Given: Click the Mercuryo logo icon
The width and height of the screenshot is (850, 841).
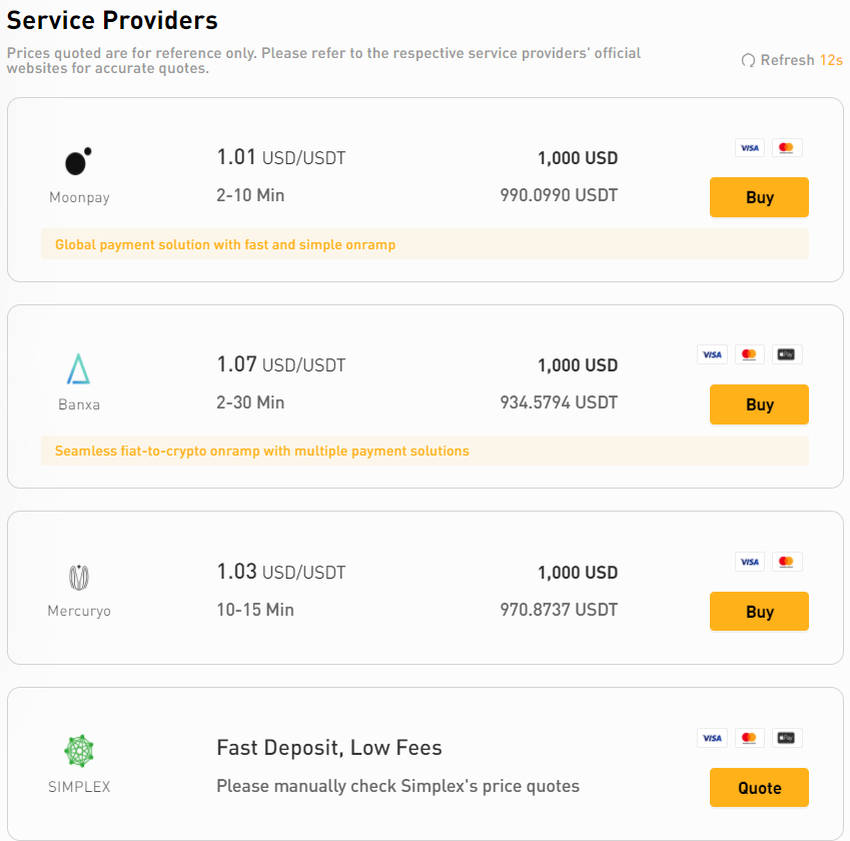Looking at the screenshot, I should (79, 577).
